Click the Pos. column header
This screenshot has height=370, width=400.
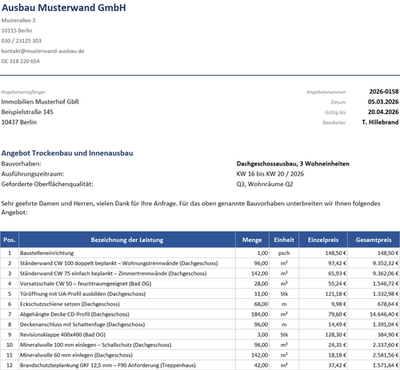9,240
